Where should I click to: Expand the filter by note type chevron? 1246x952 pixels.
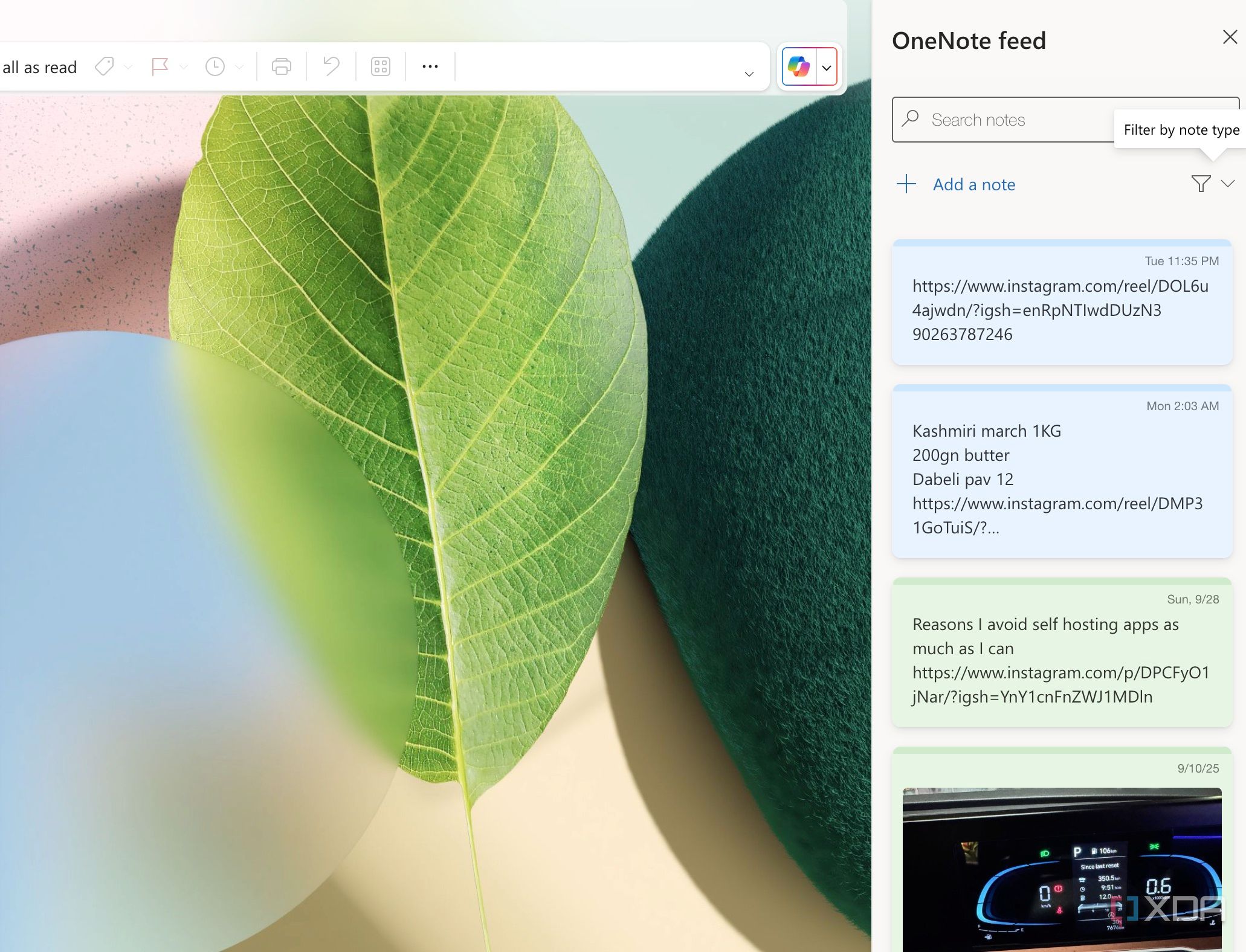(1227, 184)
